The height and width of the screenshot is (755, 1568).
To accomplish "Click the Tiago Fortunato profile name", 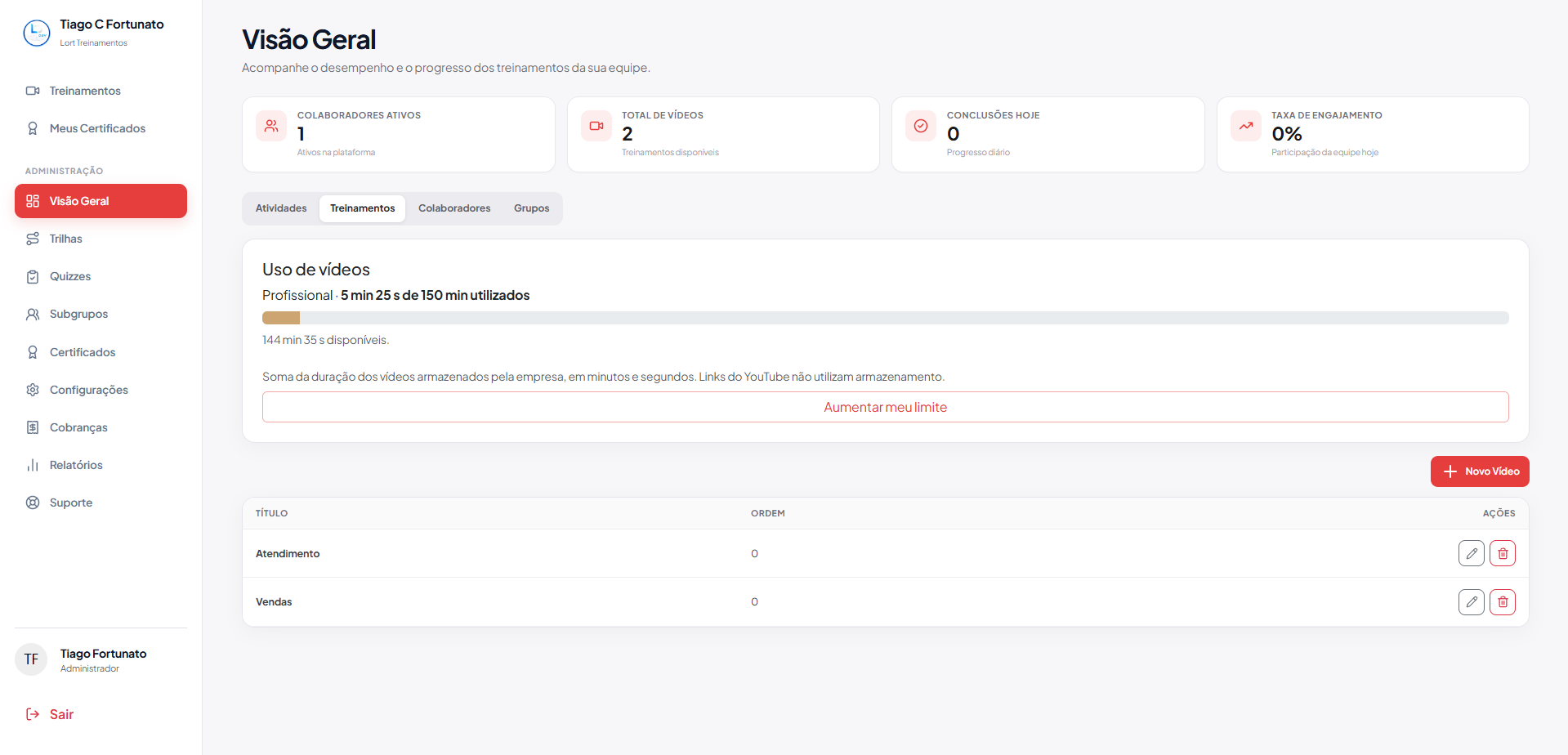I will click(x=104, y=654).
